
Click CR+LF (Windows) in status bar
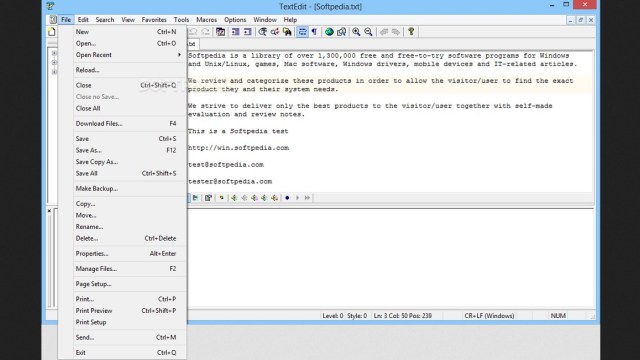pyautogui.click(x=489, y=316)
